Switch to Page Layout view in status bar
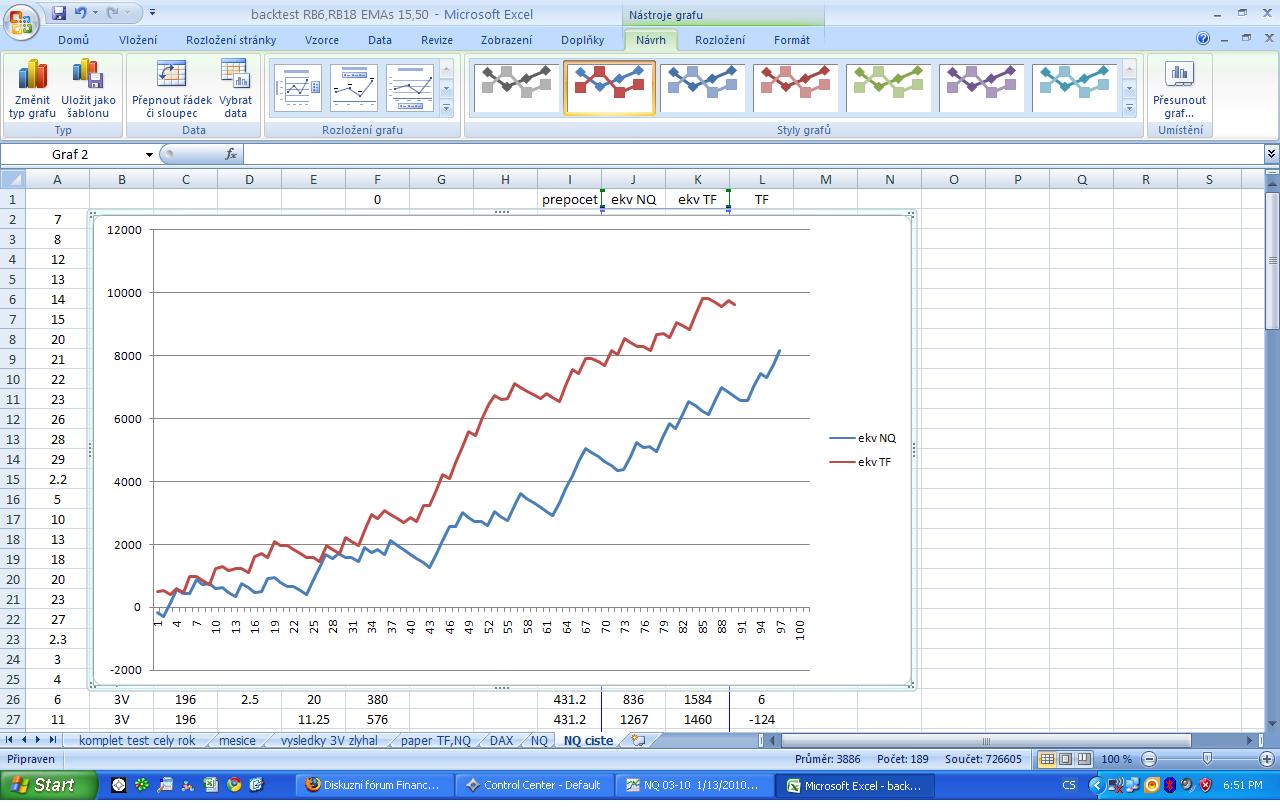Viewport: 1280px width, 809px height. pyautogui.click(x=1065, y=759)
